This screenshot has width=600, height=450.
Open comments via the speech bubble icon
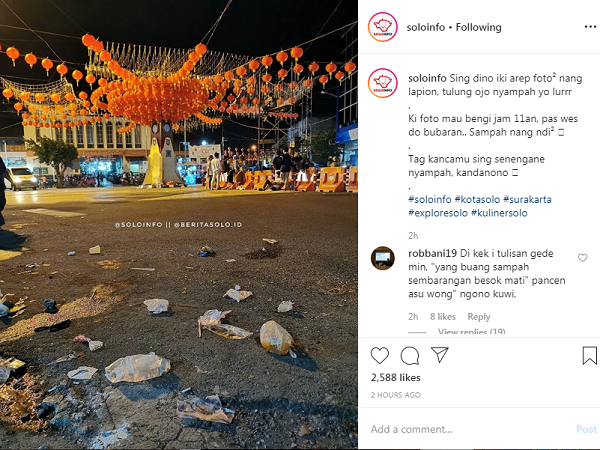tap(410, 355)
